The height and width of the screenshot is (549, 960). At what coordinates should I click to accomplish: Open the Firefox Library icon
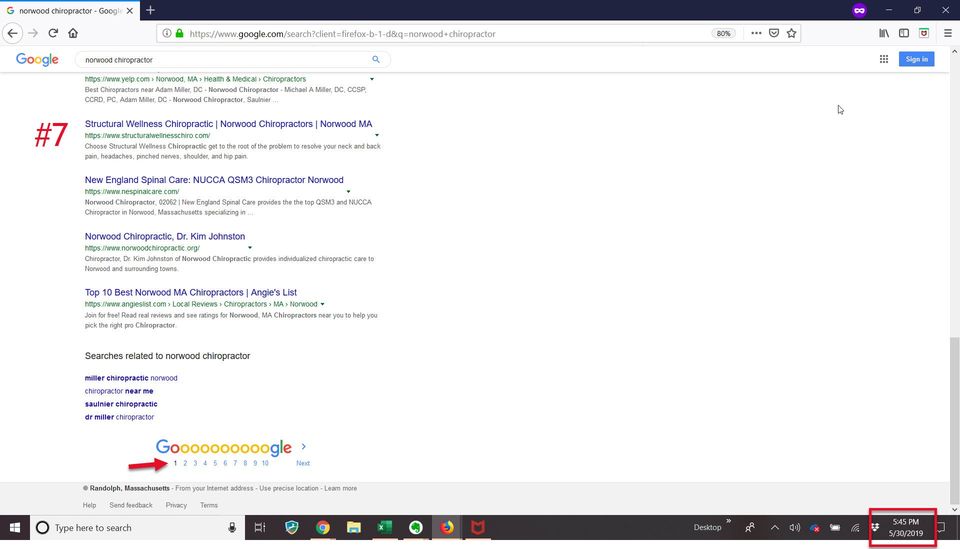[884, 34]
